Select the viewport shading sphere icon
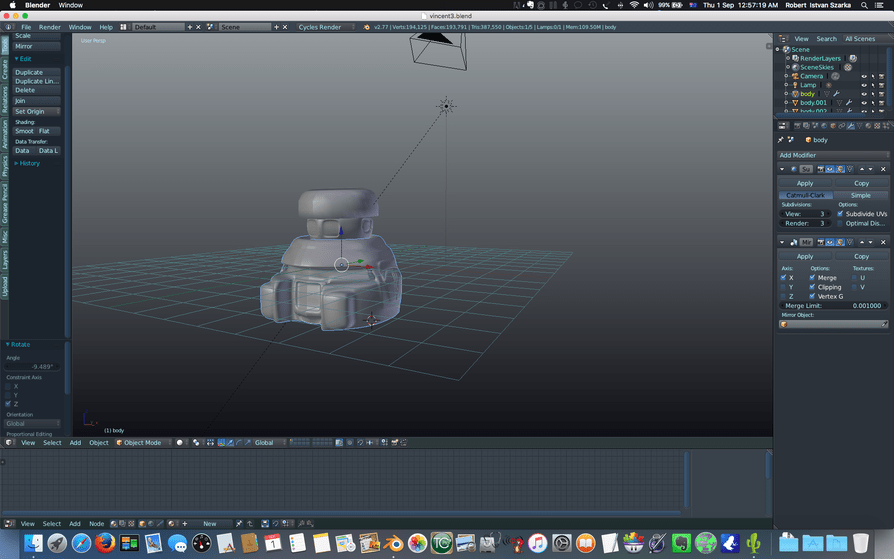The image size is (894, 559). pos(181,442)
